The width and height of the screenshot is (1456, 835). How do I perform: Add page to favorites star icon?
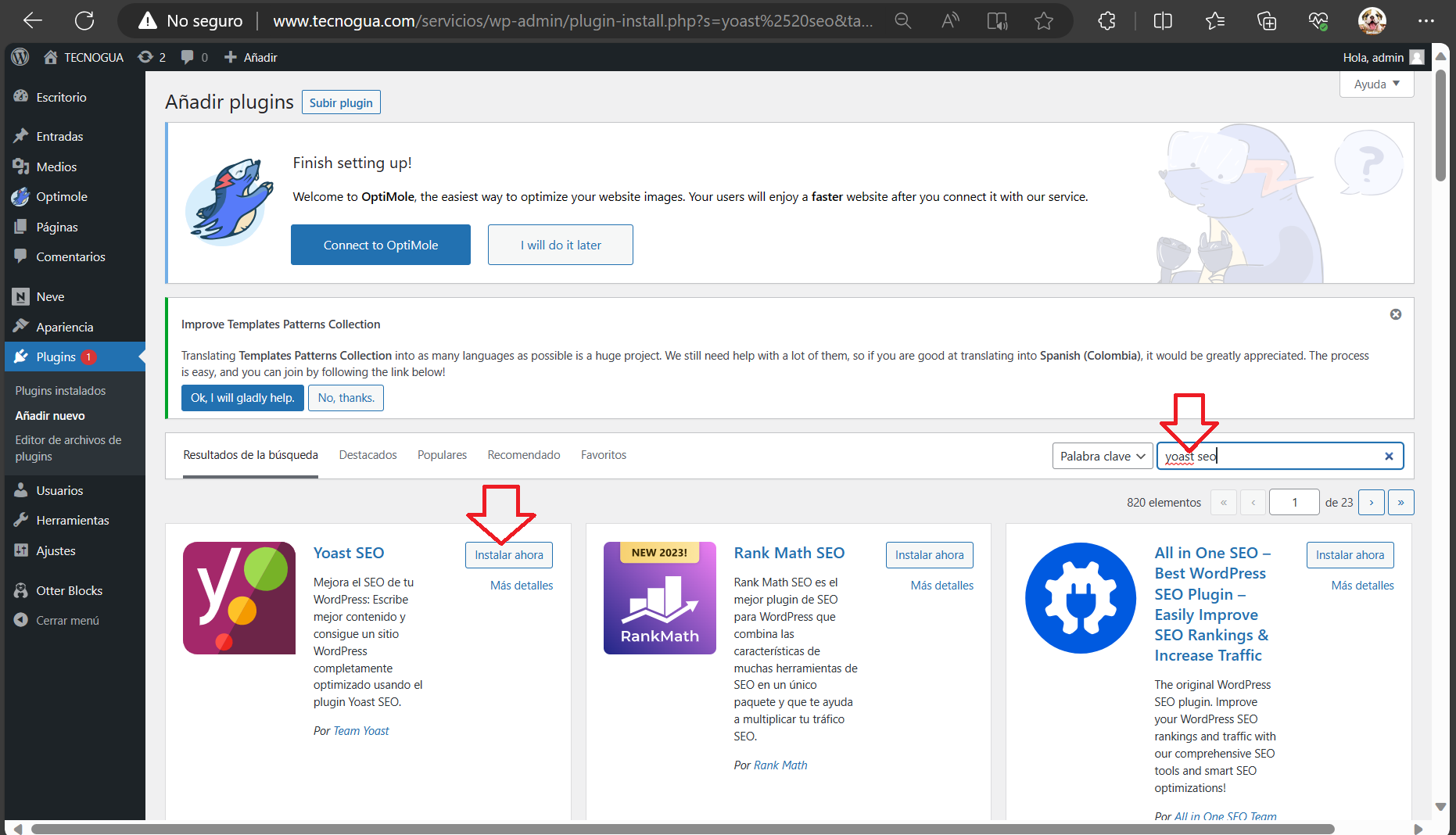pyautogui.click(x=1044, y=21)
